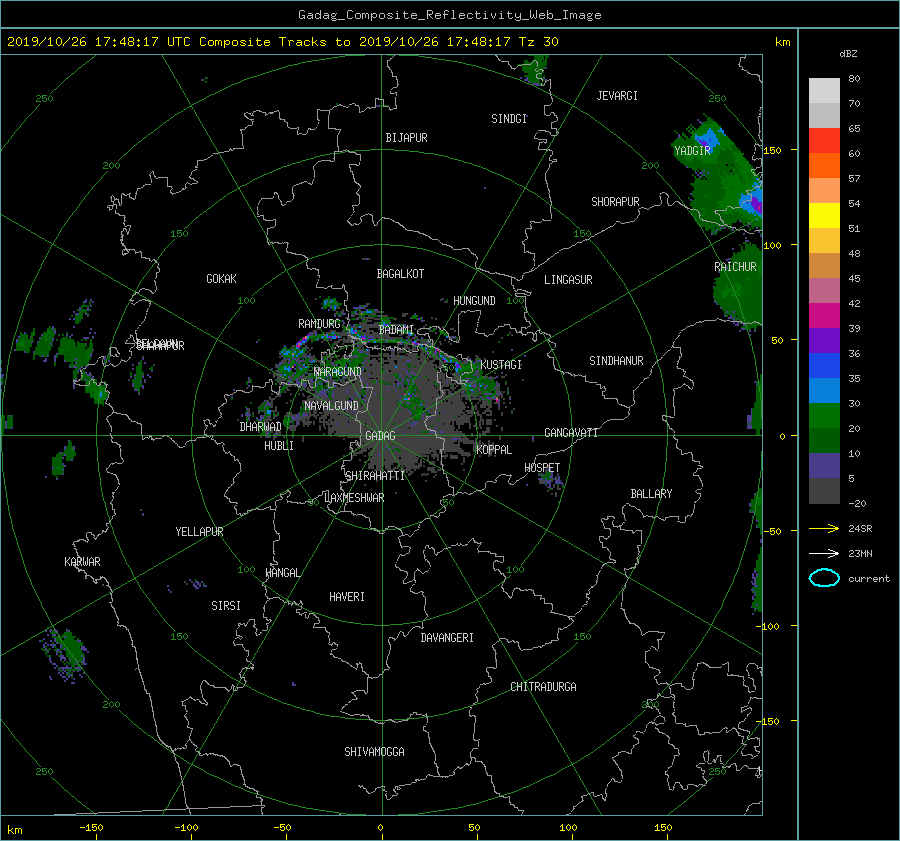This screenshot has width=900, height=841.
Task: Click the HUBLI city label
Action: point(279,445)
